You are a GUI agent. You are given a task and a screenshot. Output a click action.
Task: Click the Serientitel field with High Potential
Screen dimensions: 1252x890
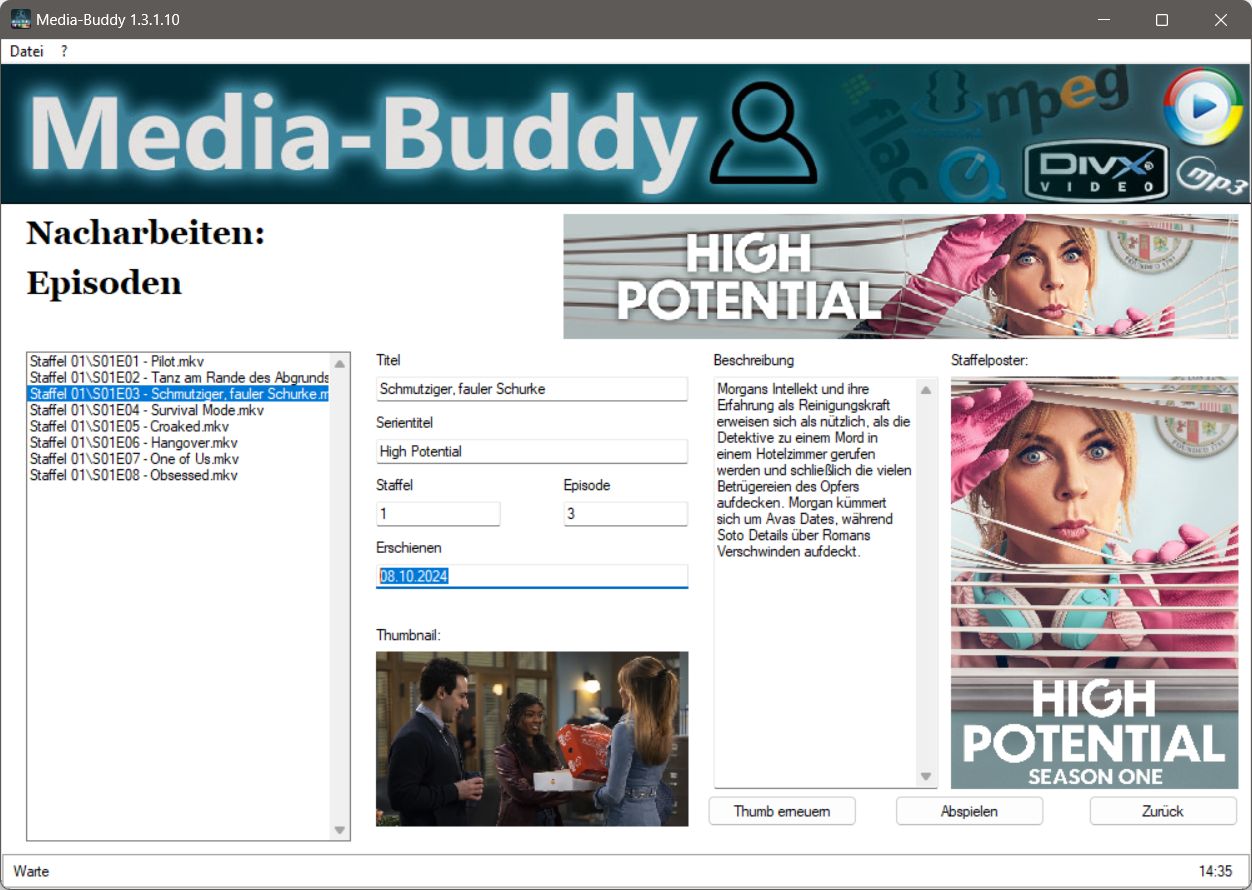pyautogui.click(x=532, y=451)
